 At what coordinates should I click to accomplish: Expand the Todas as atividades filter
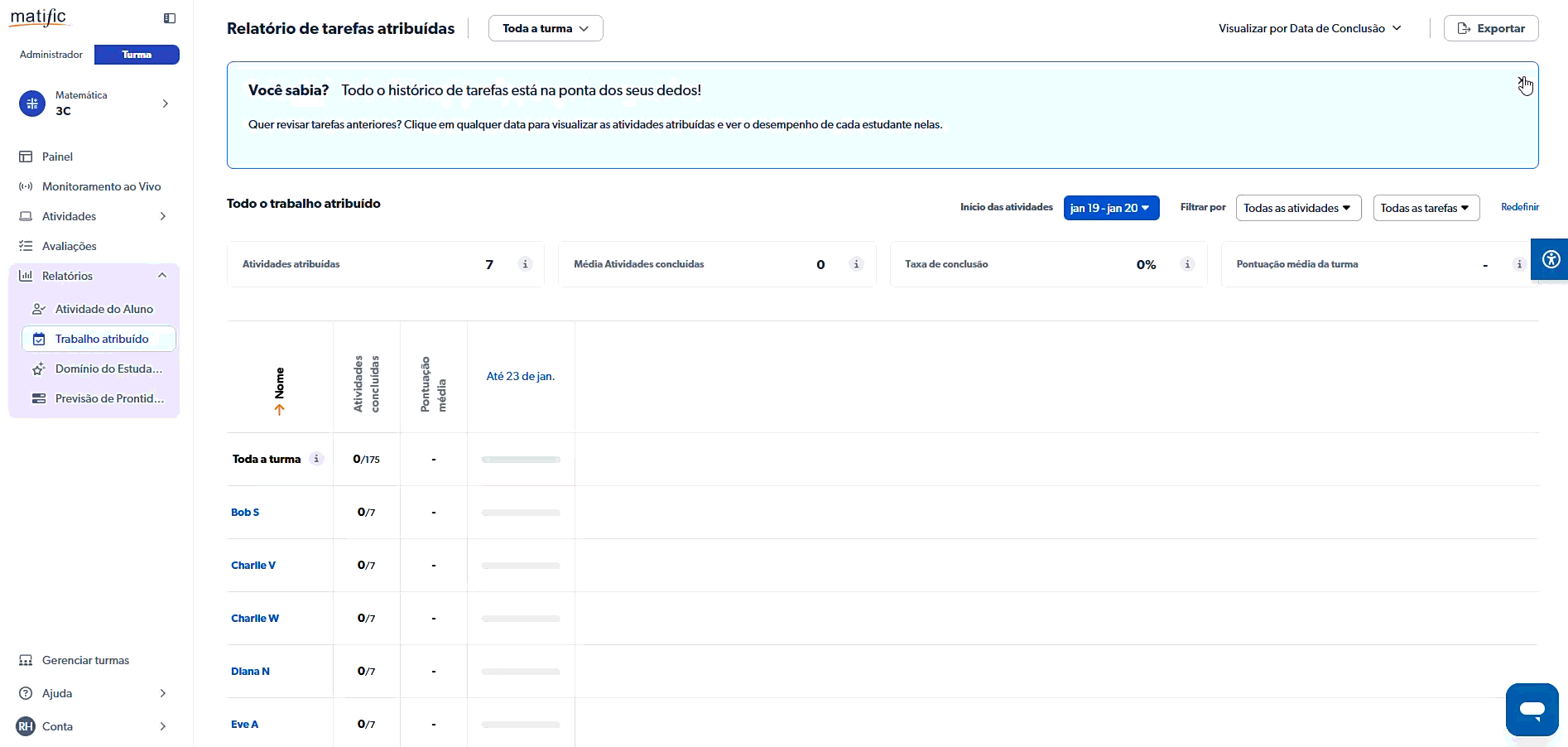tap(1297, 208)
